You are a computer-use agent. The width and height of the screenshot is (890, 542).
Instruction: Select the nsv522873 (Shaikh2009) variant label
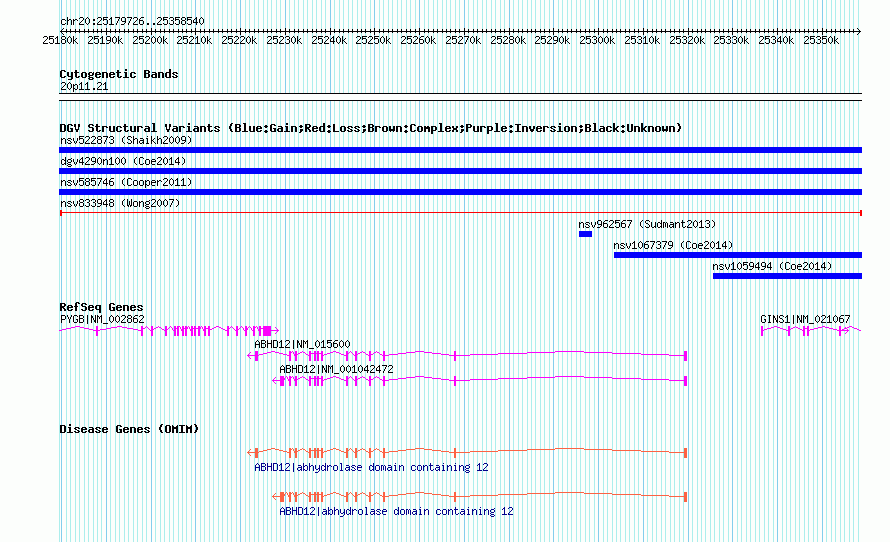pos(126,140)
